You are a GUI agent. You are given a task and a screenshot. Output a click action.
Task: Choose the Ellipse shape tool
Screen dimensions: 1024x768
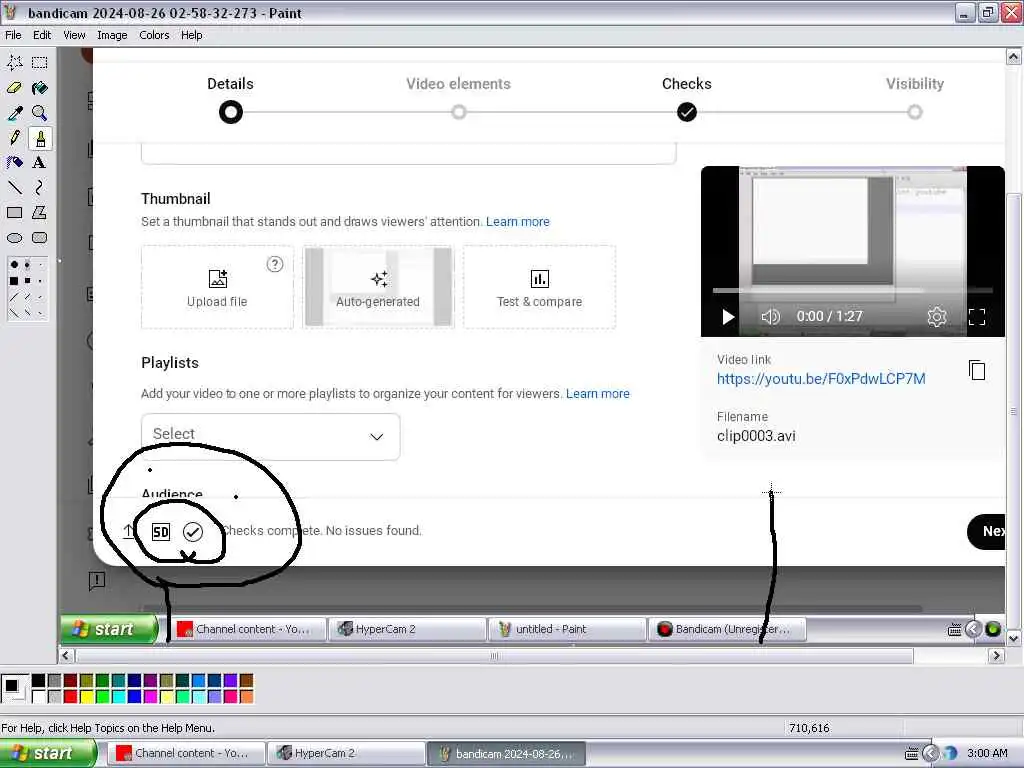pyautogui.click(x=14, y=238)
